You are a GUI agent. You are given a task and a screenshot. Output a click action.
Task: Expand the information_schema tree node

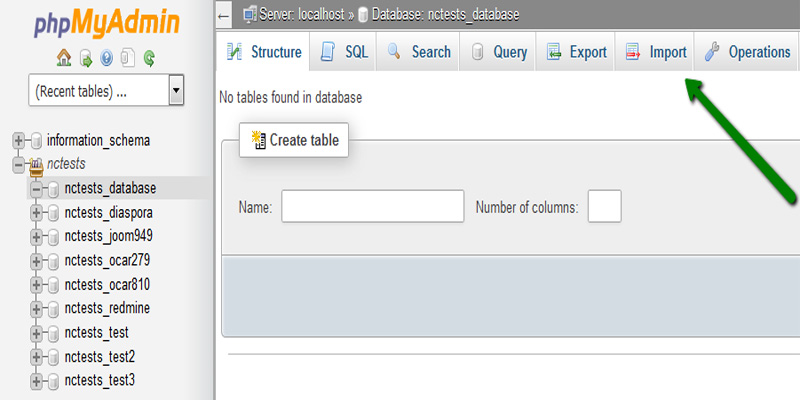click(x=18, y=140)
